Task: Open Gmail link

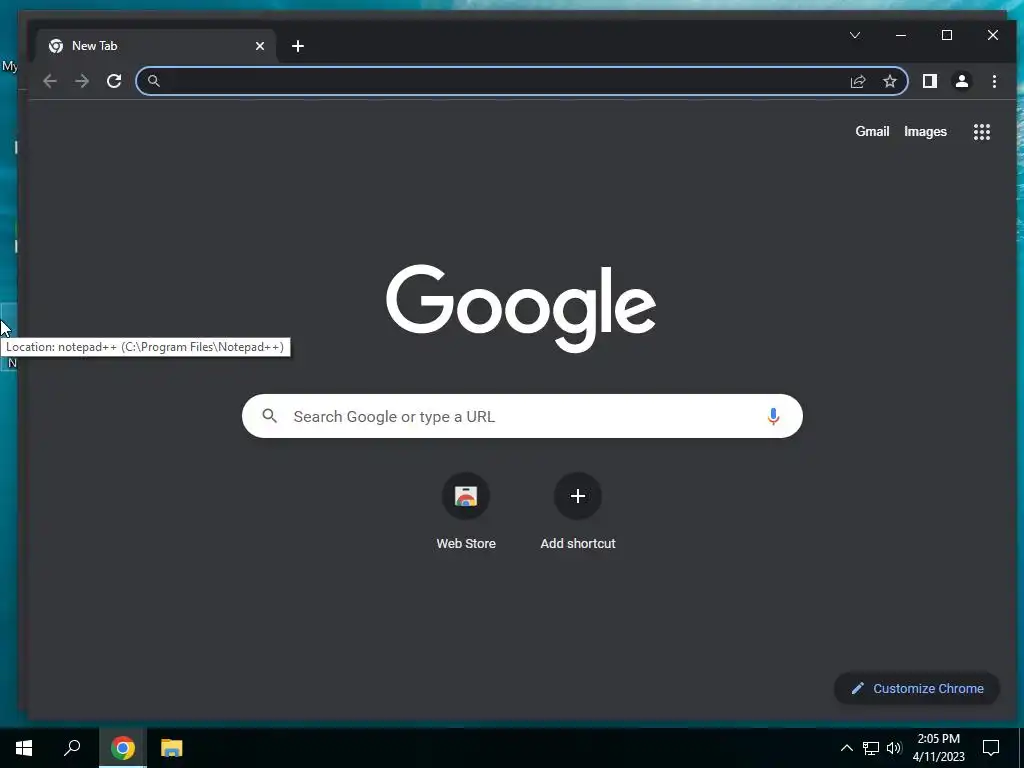Action: 872,131
